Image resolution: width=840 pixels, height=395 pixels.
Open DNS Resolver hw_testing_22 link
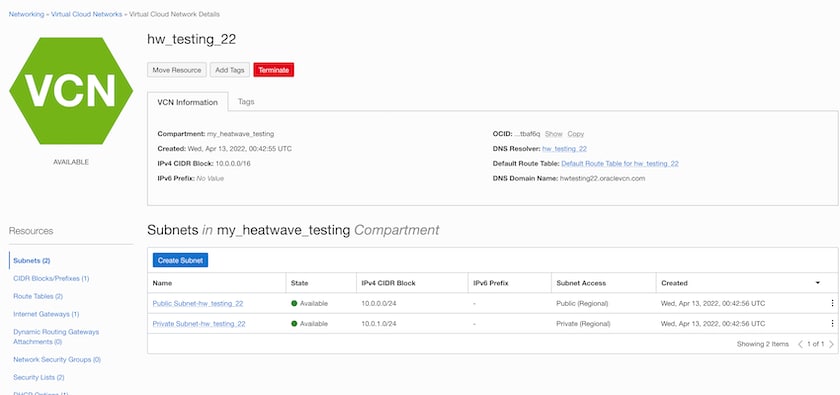pos(565,148)
